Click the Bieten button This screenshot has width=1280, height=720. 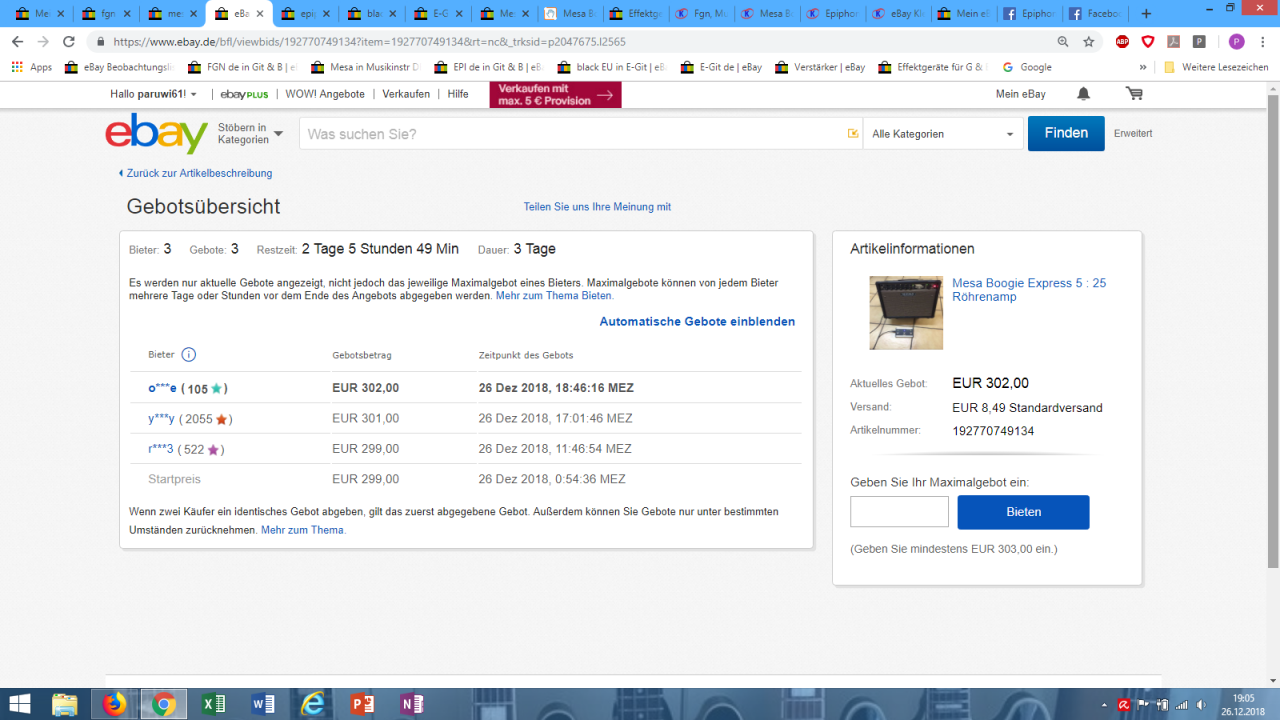tap(1023, 512)
